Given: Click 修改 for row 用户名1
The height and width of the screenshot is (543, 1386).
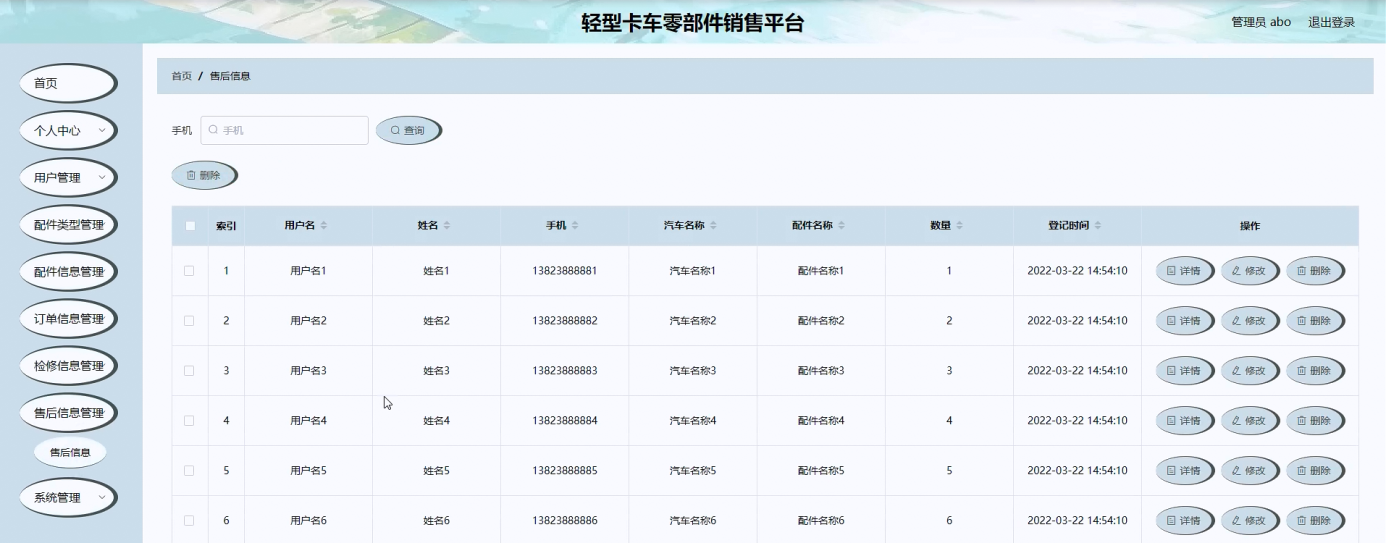Looking at the screenshot, I should pos(1249,271).
